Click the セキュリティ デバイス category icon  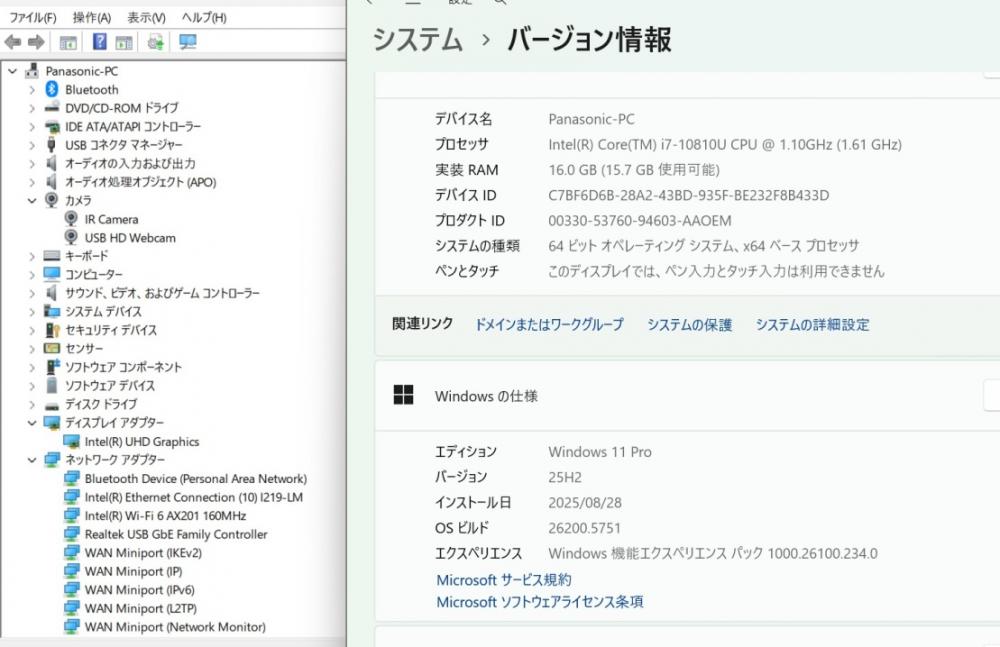[x=52, y=330]
